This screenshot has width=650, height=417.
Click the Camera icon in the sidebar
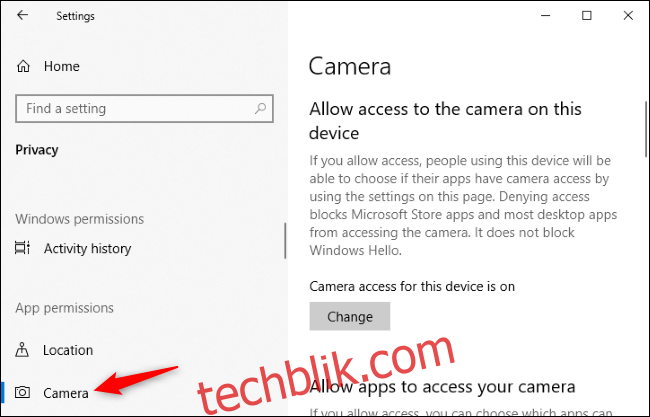pyautogui.click(x=22, y=392)
